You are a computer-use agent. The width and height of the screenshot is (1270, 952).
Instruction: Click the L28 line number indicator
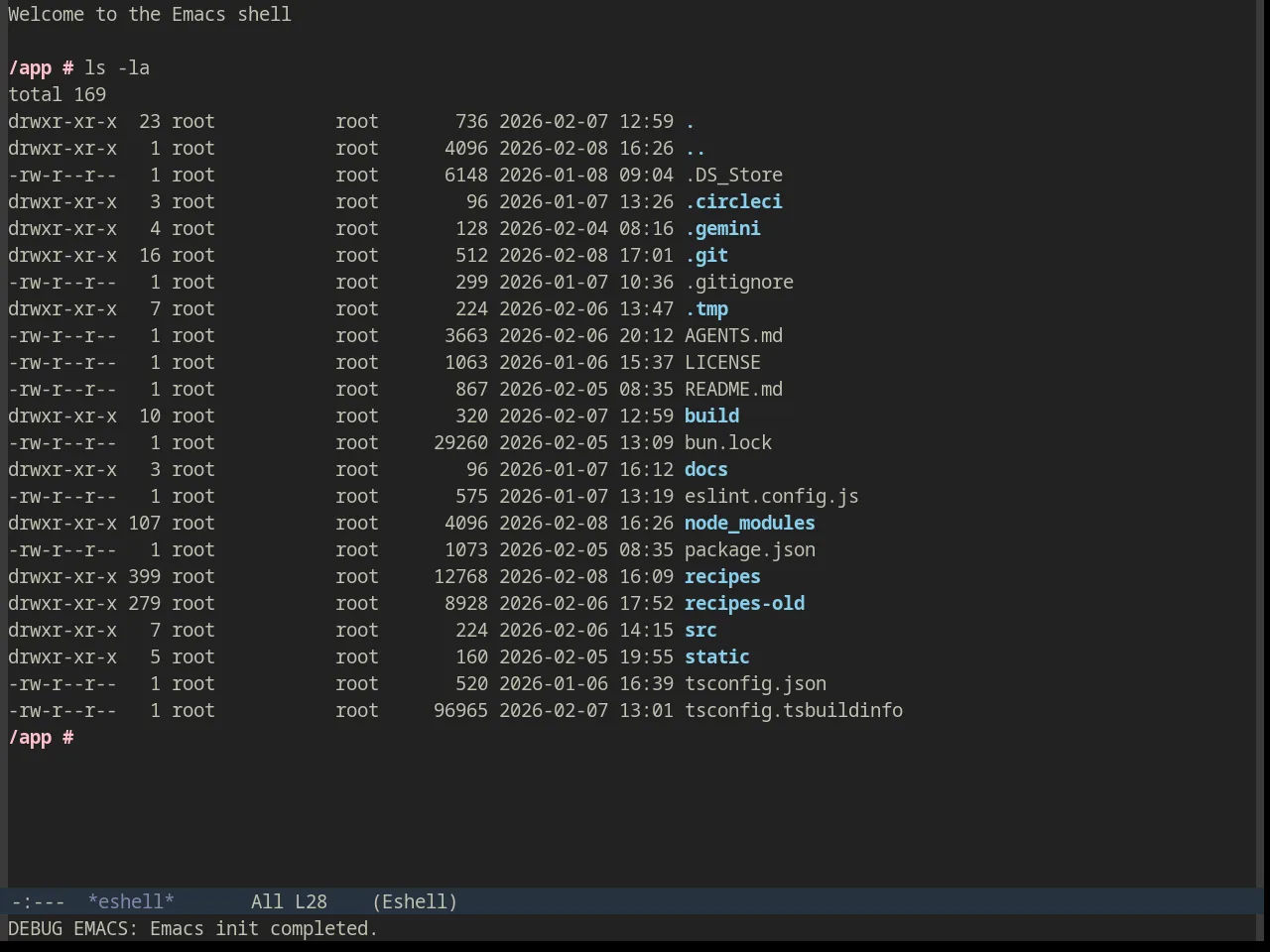click(311, 901)
